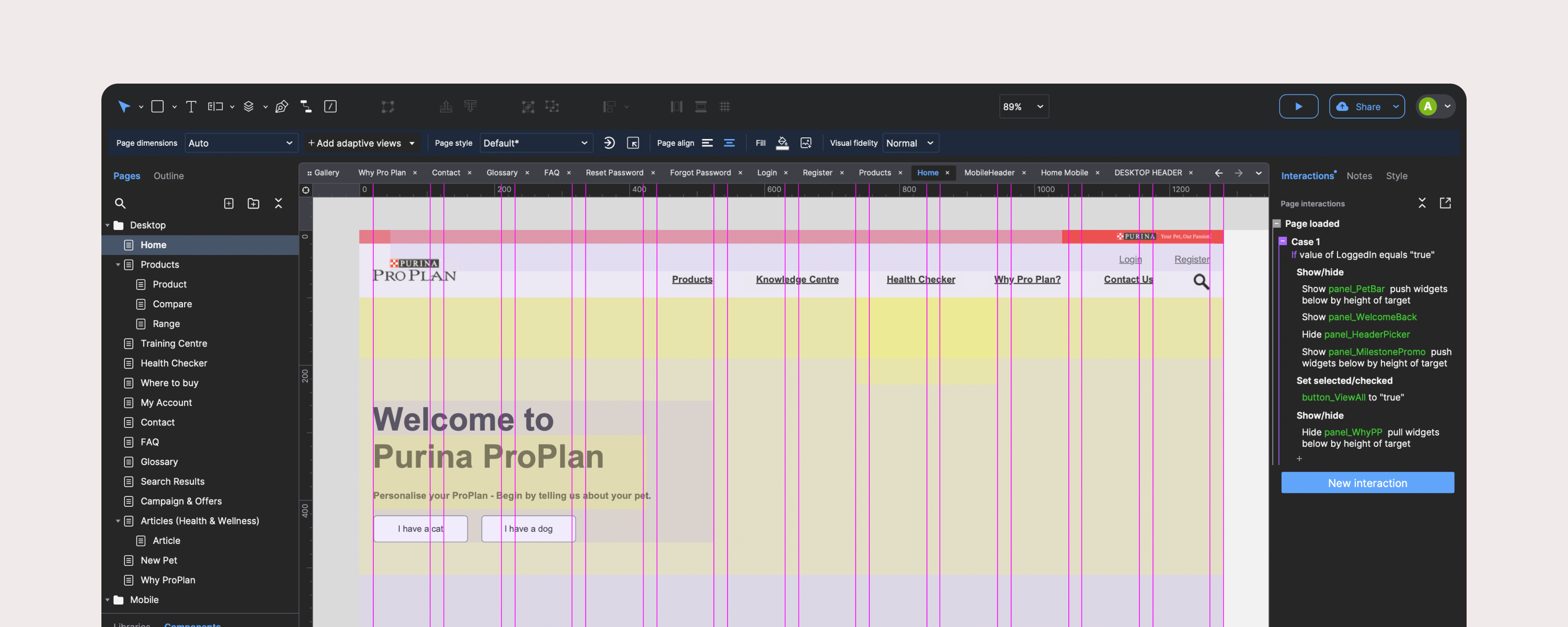The image size is (1568, 627).
Task: Click the Health Checker link on canvas
Action: 920,280
